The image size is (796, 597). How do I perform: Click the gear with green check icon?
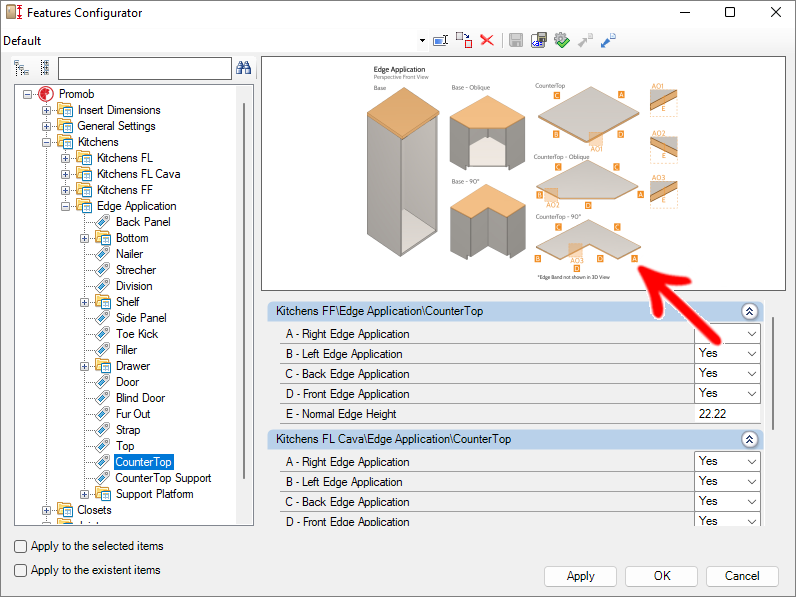tap(561, 41)
